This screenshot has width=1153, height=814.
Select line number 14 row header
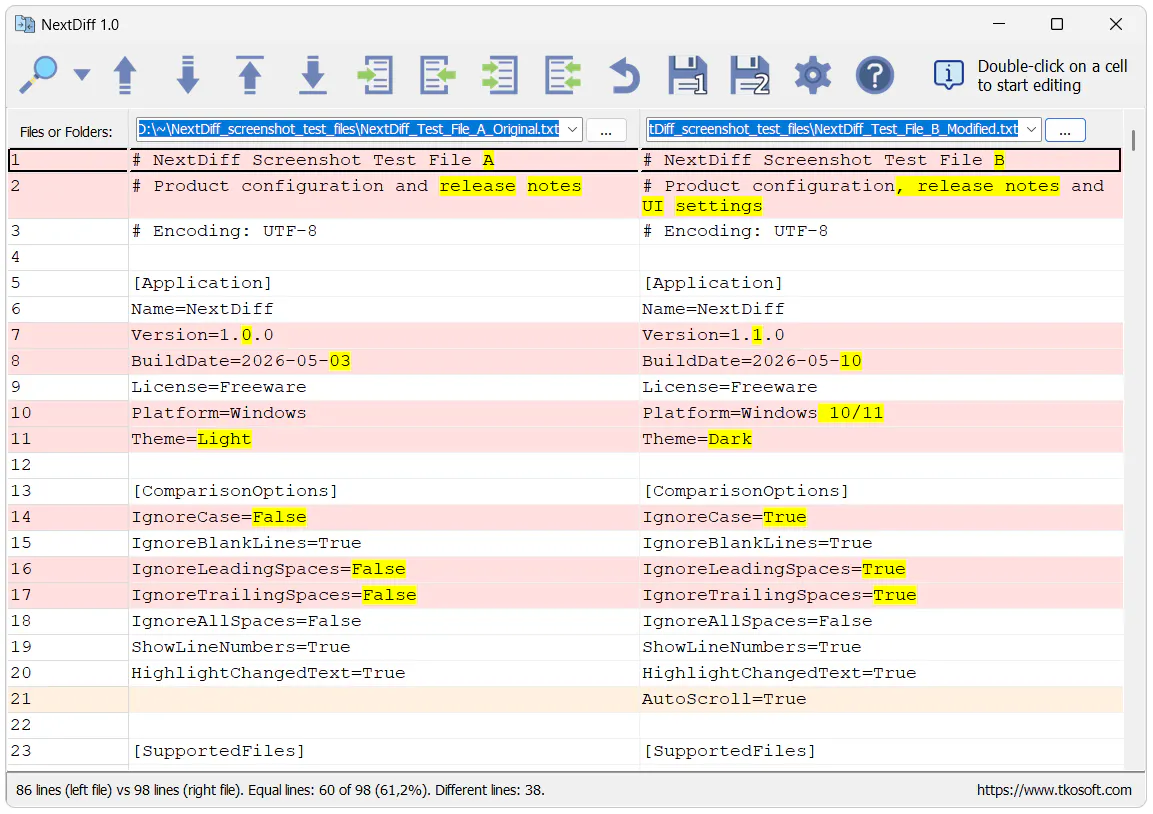68,517
